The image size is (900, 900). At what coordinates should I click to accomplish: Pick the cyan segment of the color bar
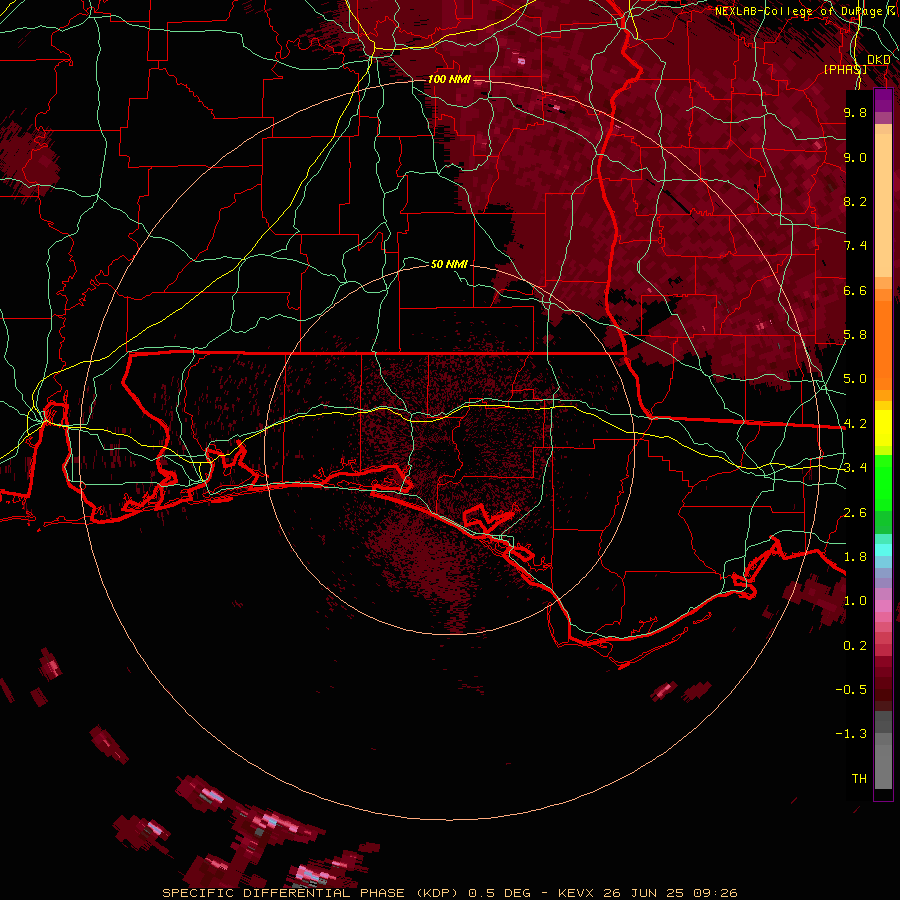(x=883, y=549)
